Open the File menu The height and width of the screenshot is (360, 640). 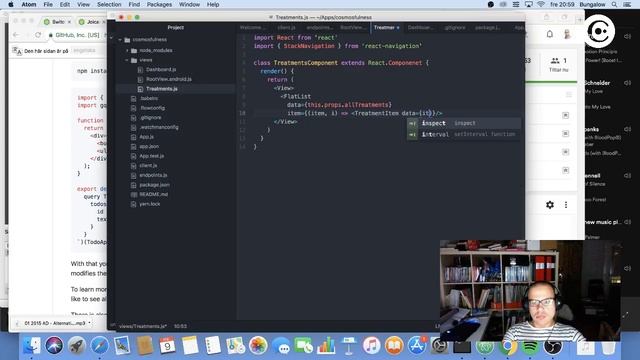pyautogui.click(x=48, y=4)
